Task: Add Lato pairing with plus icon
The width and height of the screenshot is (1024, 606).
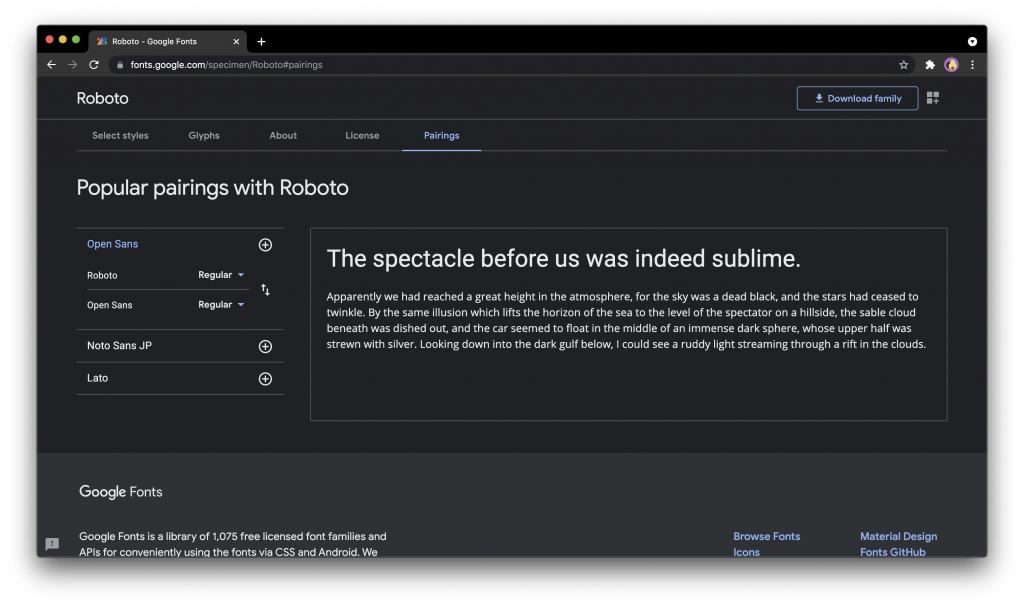Action: tap(265, 379)
